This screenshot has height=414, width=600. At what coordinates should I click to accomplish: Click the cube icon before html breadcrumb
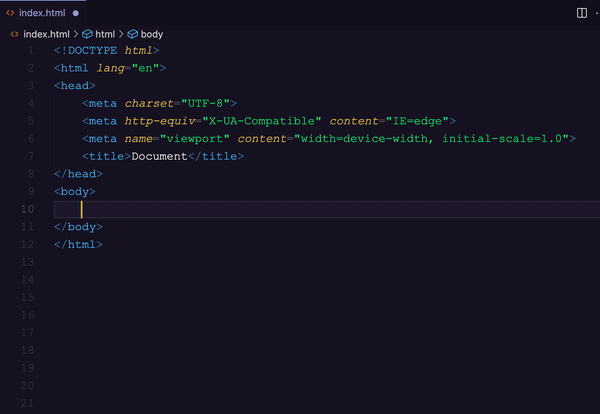[87, 34]
